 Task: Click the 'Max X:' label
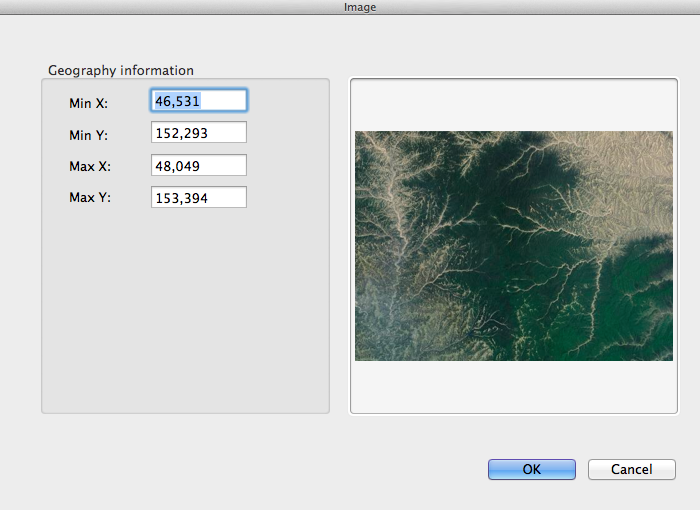[90, 167]
